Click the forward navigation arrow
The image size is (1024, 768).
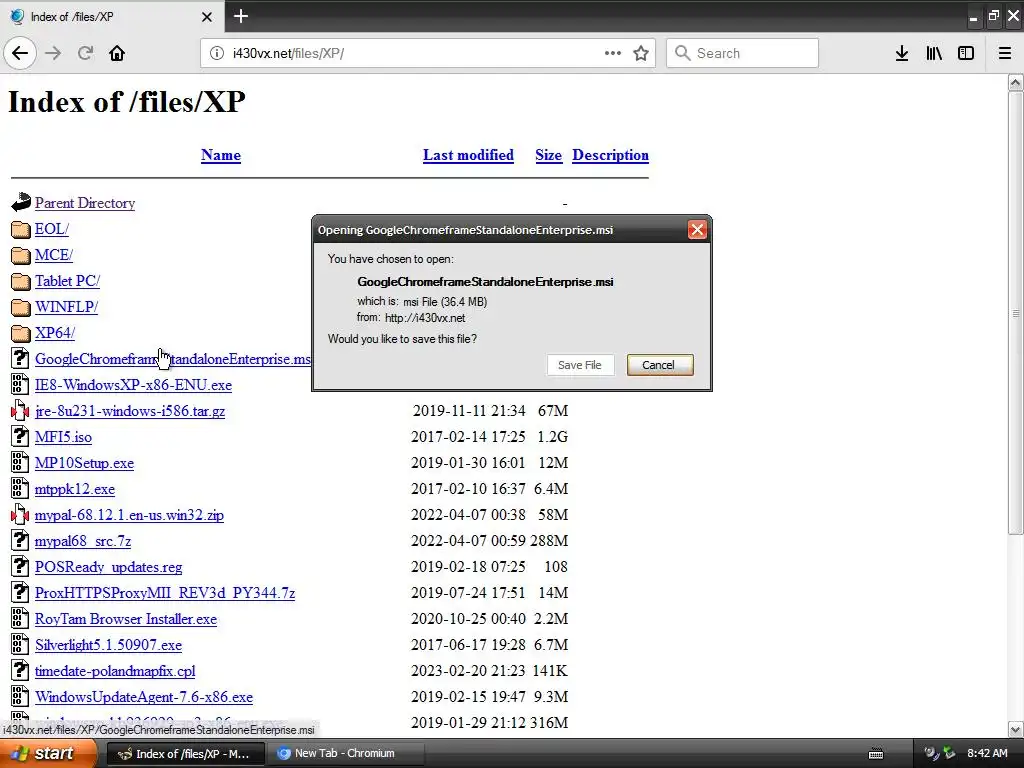tap(54, 54)
